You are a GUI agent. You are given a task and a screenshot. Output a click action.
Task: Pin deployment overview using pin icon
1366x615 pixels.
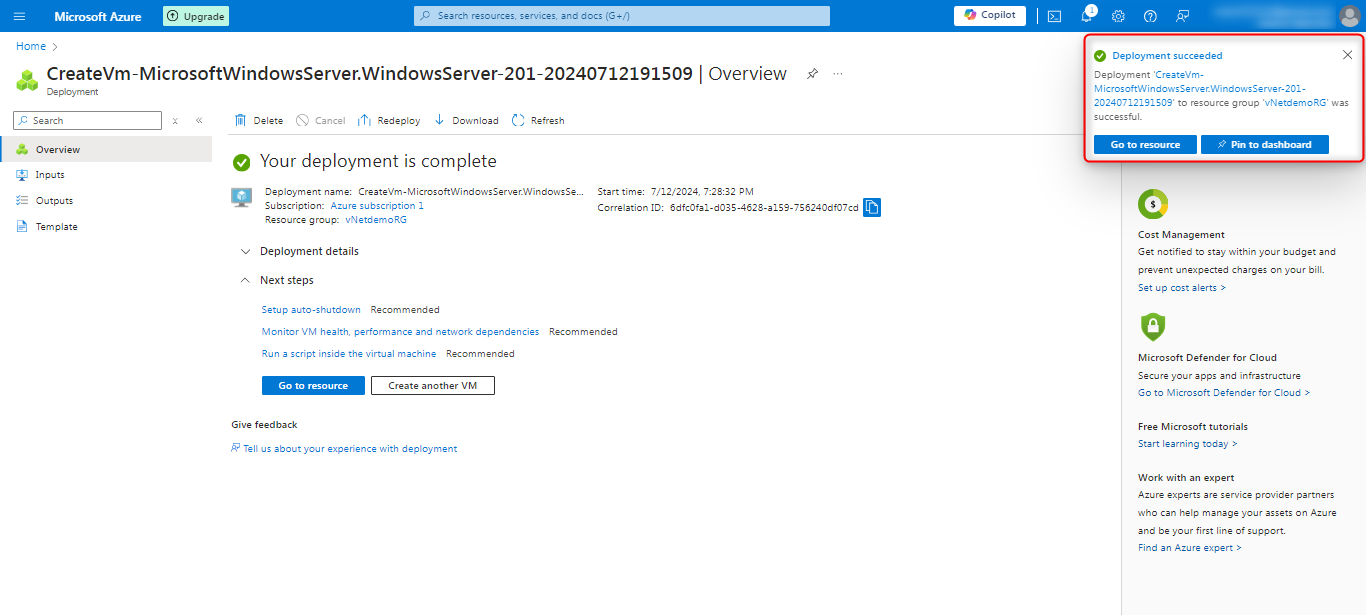(813, 74)
